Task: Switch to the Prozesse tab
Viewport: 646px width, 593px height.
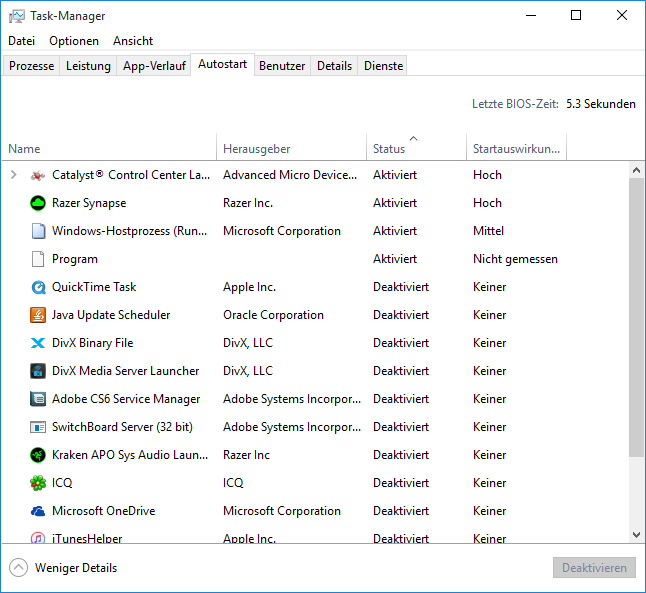Action: (x=31, y=66)
